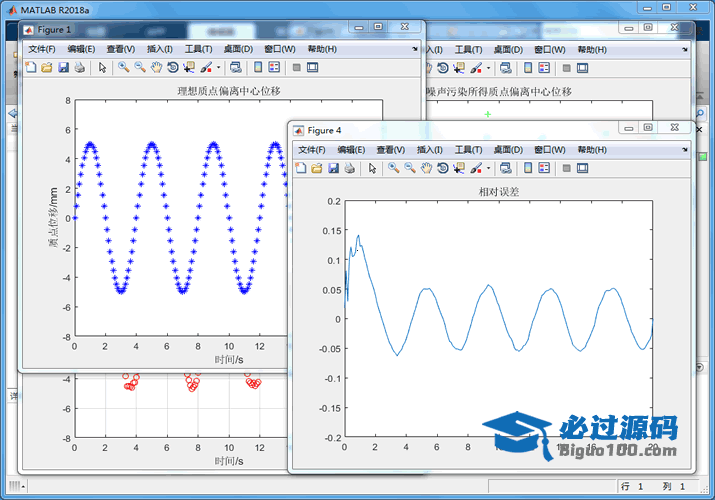Toggle Rotate 3D tool in Figure 1
Viewport: 715px width, 500px height.
(x=172, y=67)
